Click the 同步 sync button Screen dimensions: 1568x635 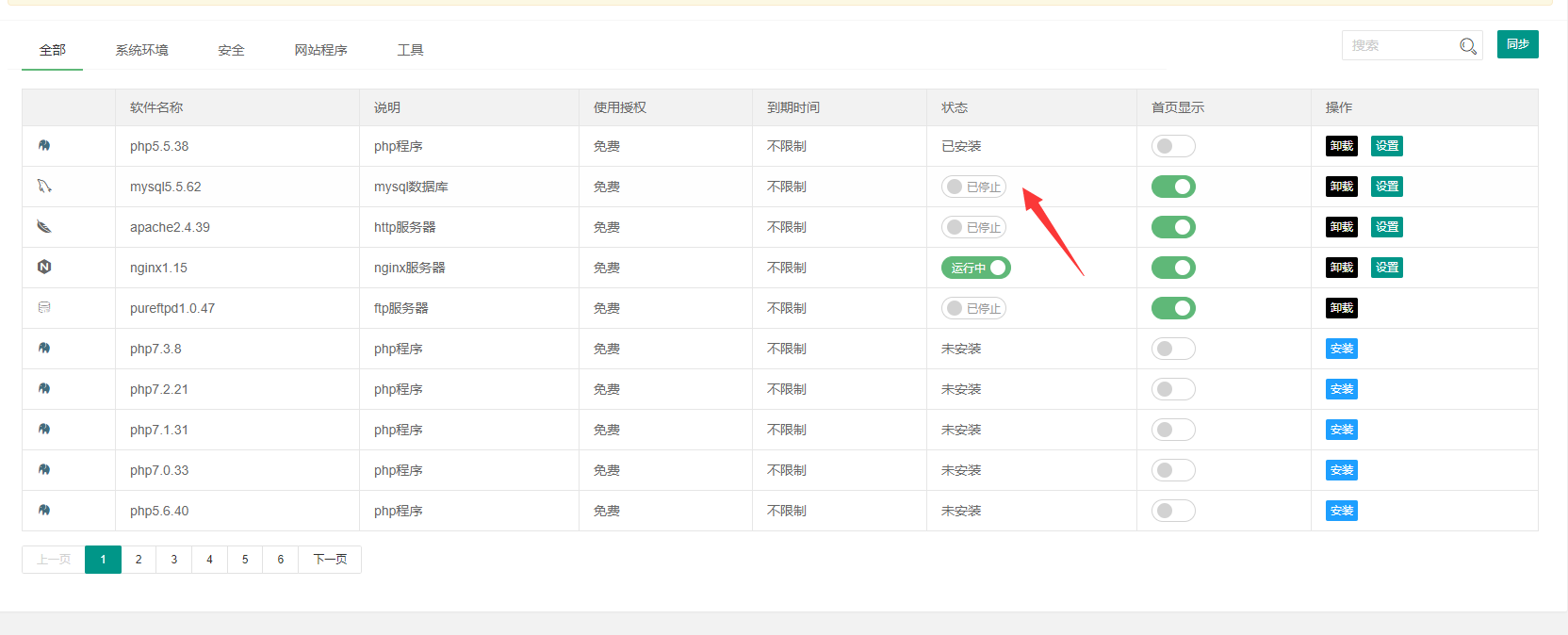point(1517,44)
